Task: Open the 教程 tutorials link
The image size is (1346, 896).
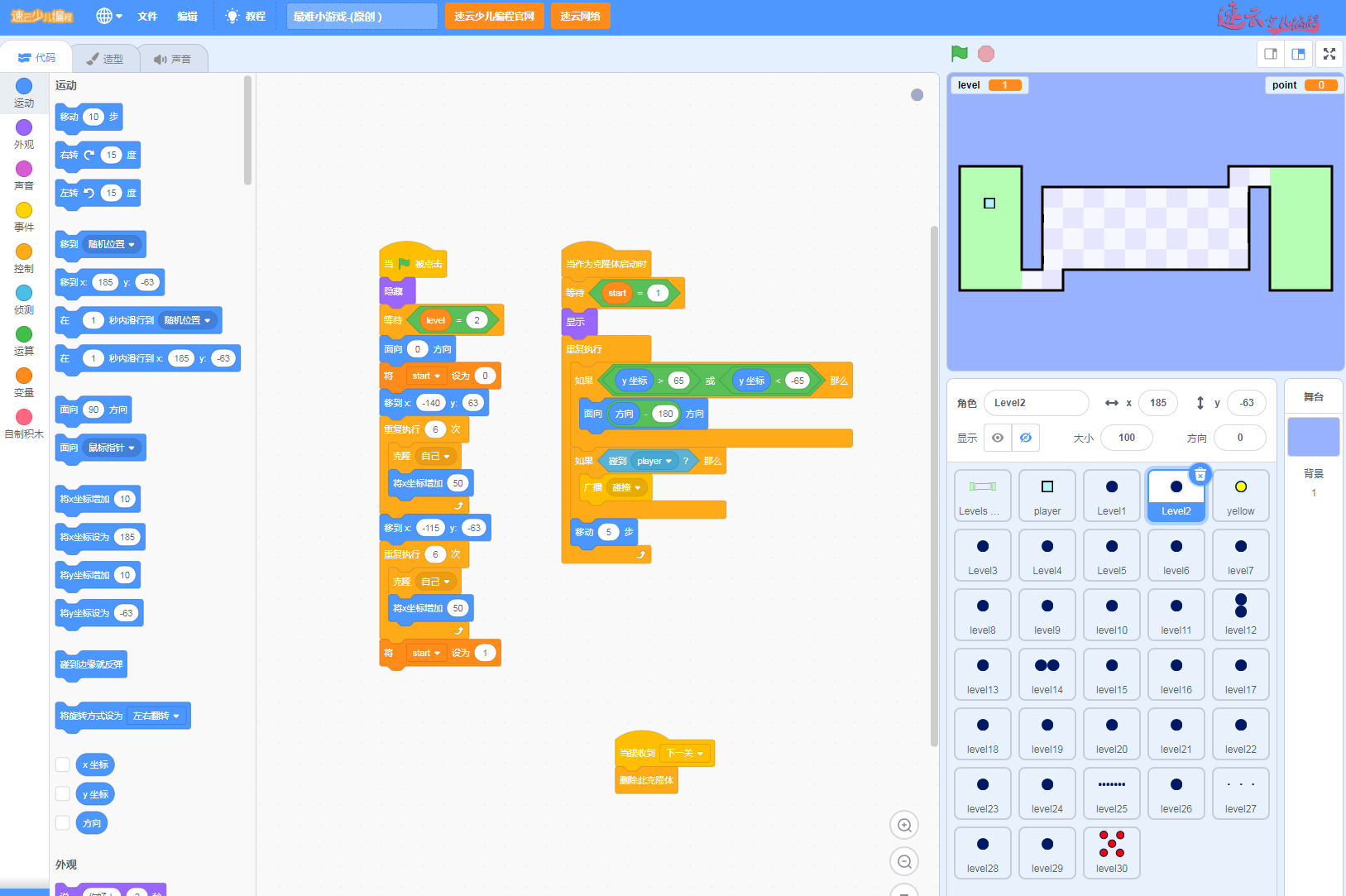Action: (246, 16)
